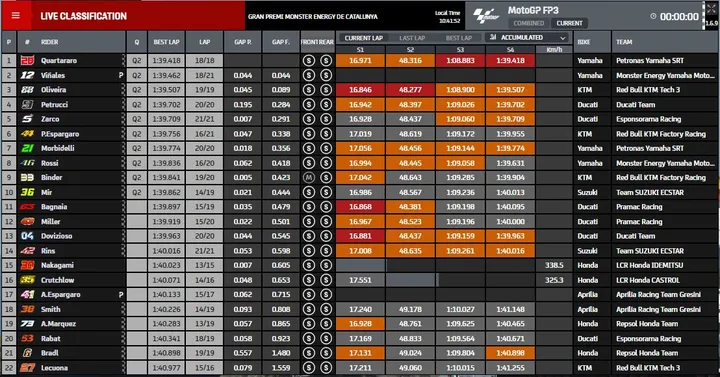Click the MotoGP logo
The image size is (720, 377).
pos(486,16)
